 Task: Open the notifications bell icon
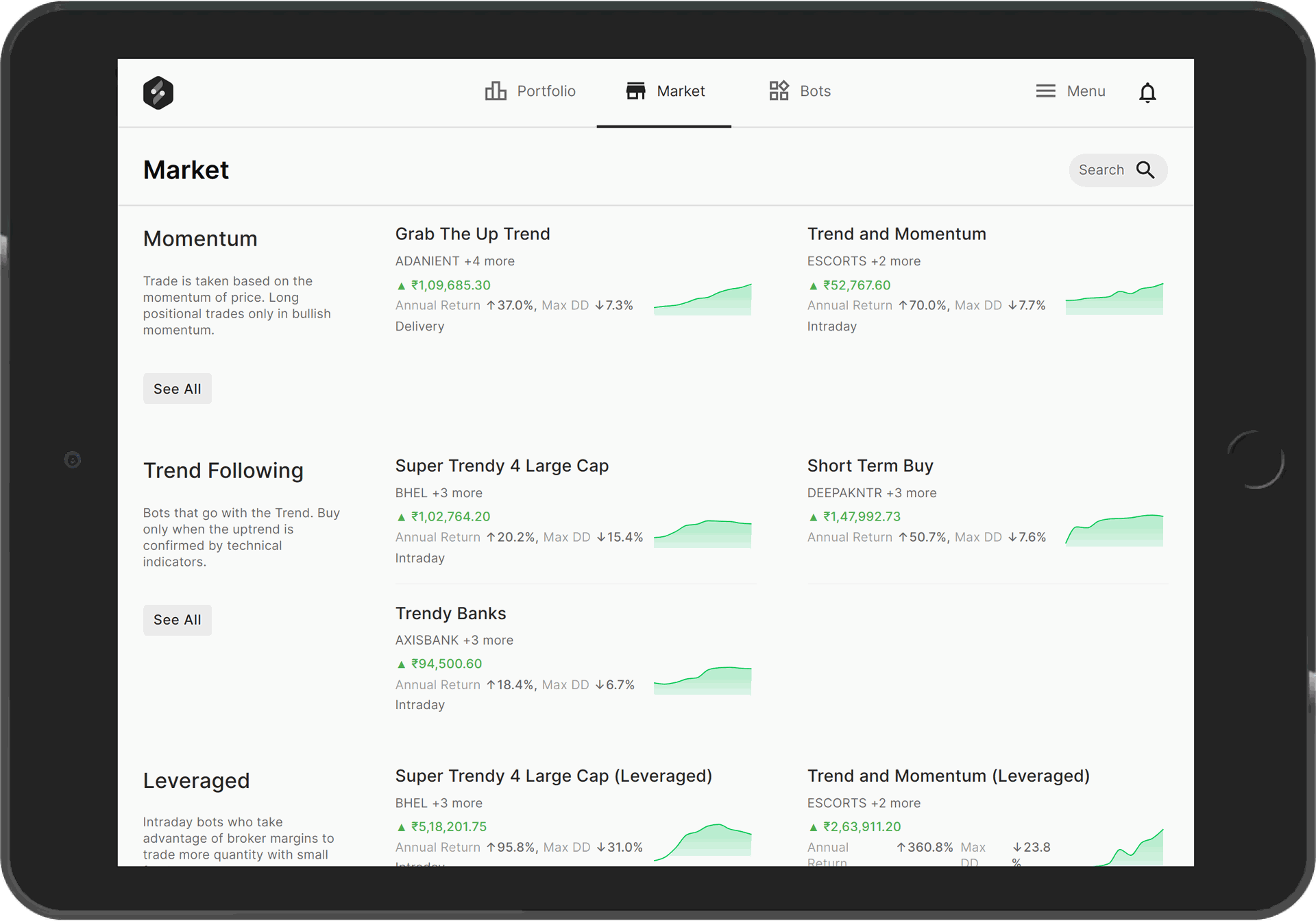(x=1147, y=93)
